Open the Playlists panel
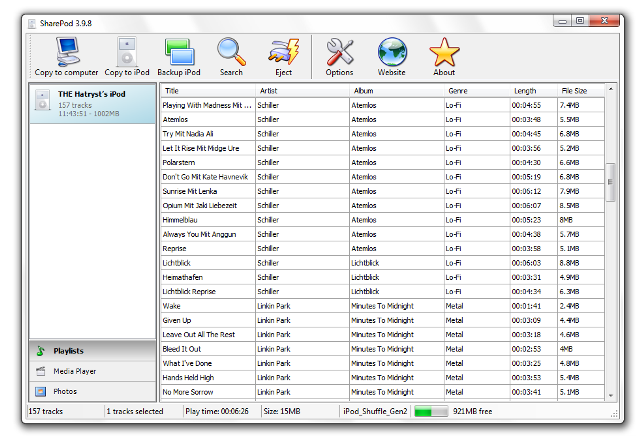 tap(93, 351)
